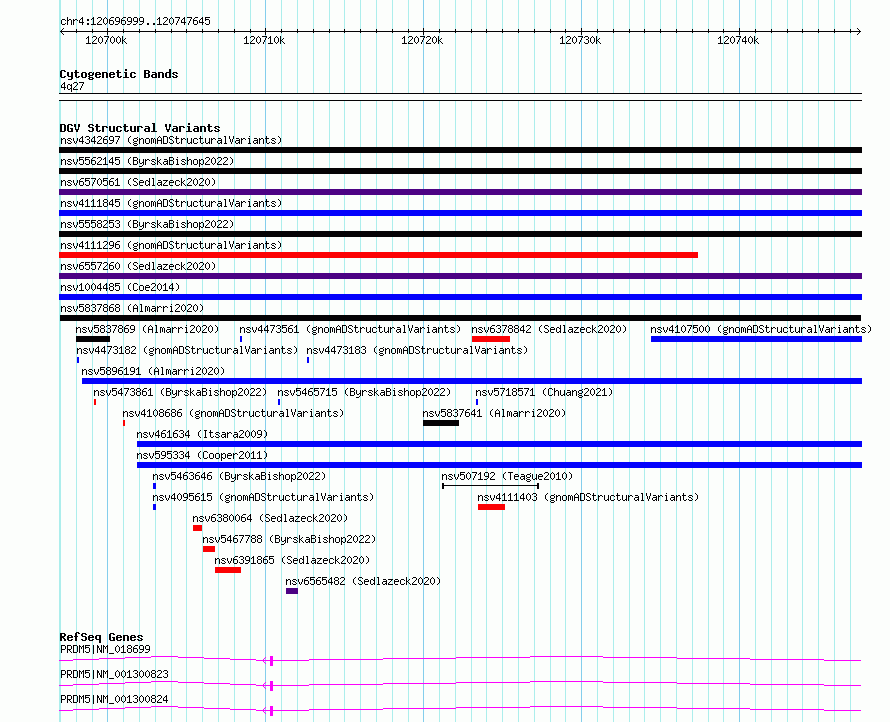Viewport: 890px width, 722px height.
Task: Select red bar under nsv6391865
Action: pyautogui.click(x=228, y=570)
